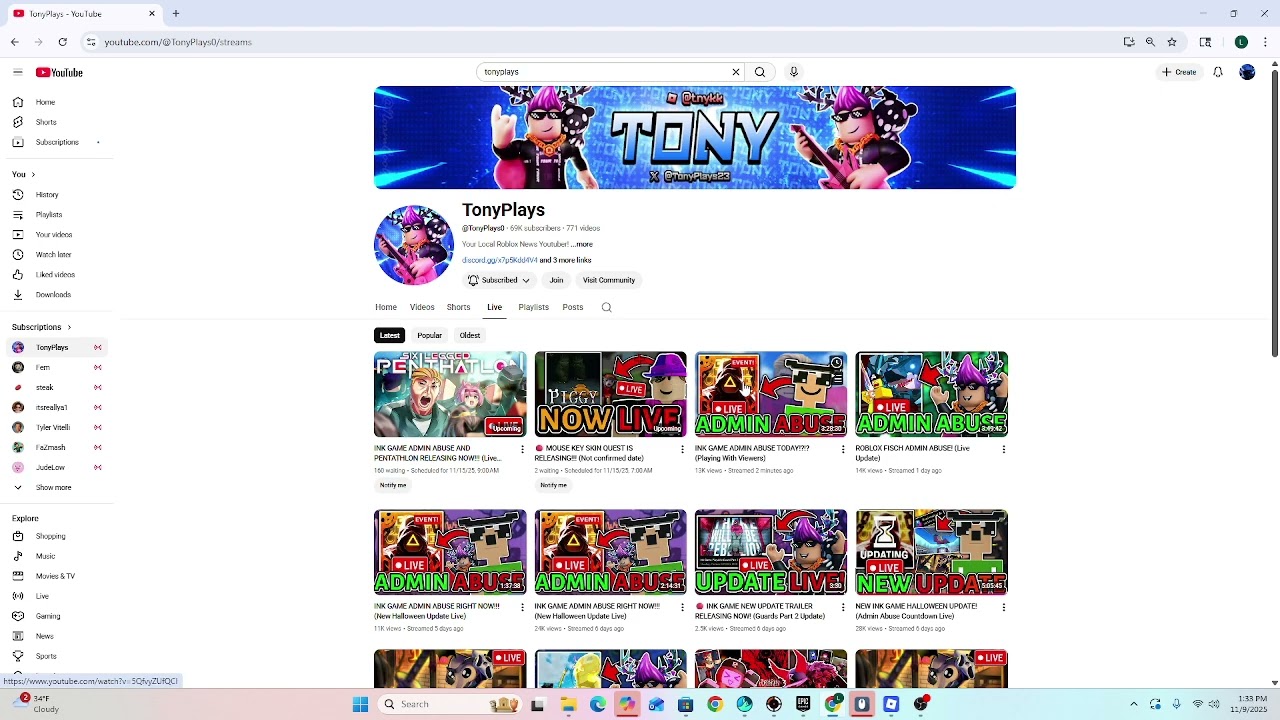Open Tyler Vitelli channel in subscriptions
Image resolution: width=1280 pixels, height=720 pixels.
[x=57, y=427]
